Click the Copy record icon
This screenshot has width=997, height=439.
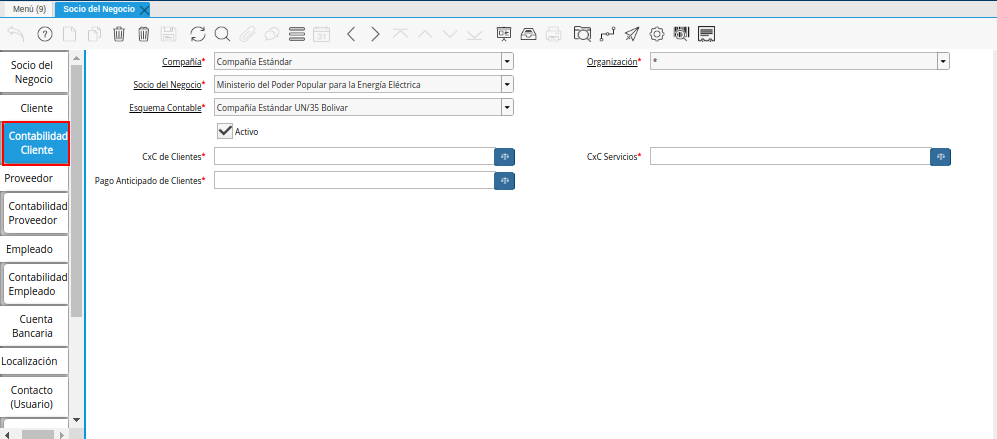pyautogui.click(x=94, y=34)
